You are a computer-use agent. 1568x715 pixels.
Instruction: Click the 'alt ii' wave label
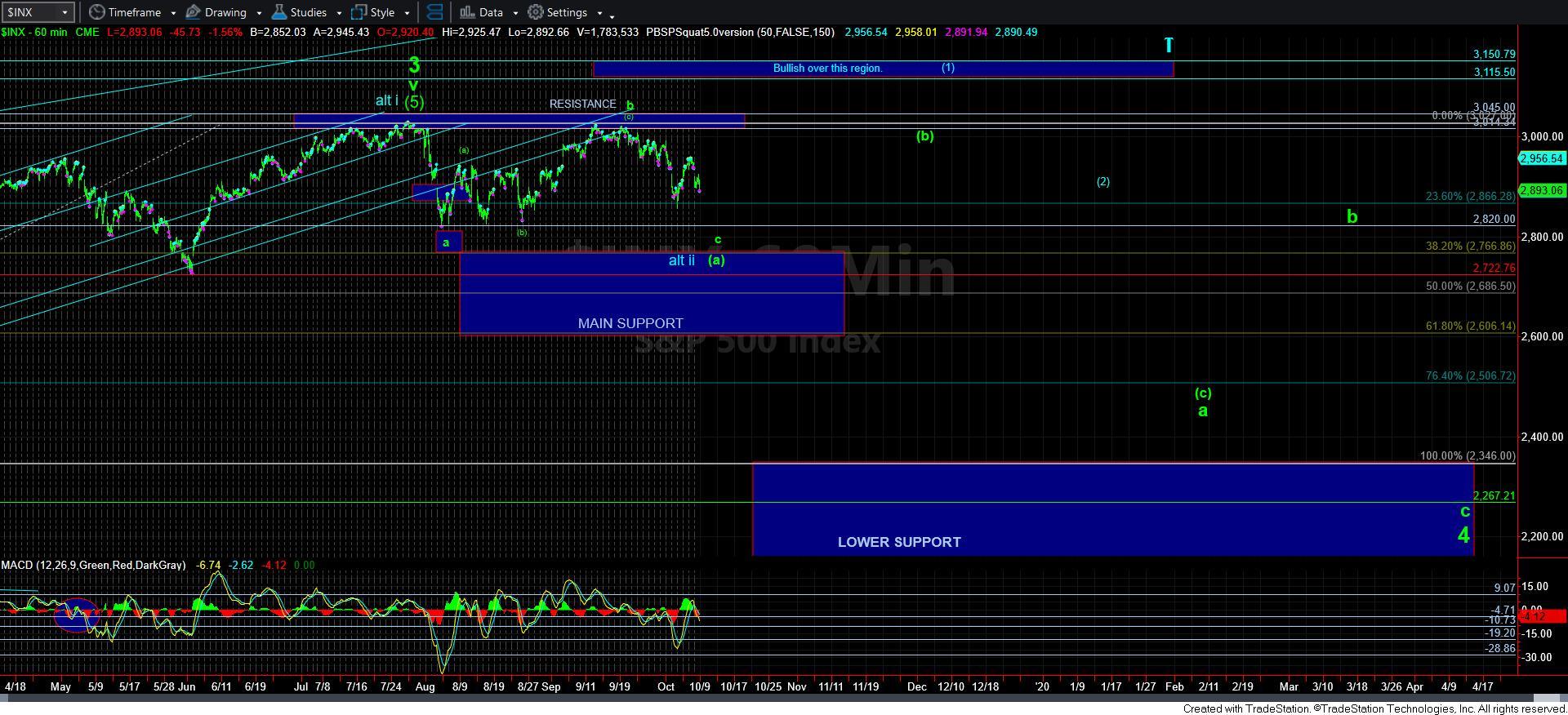[682, 260]
